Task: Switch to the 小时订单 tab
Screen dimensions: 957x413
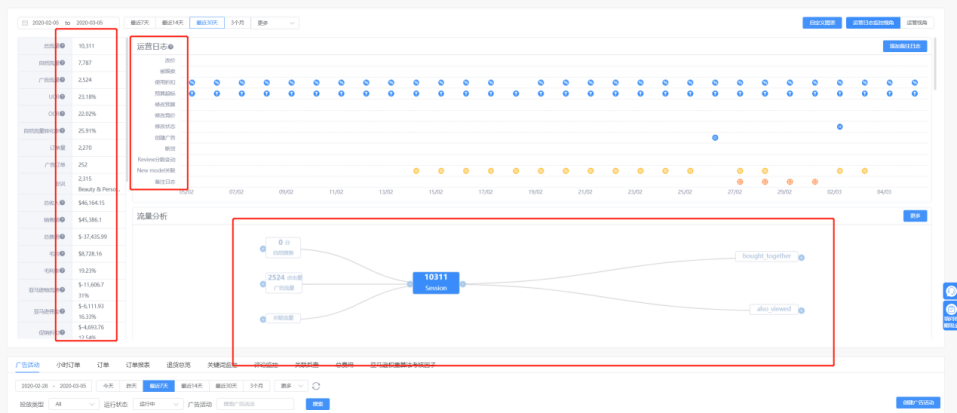Action: (68, 365)
